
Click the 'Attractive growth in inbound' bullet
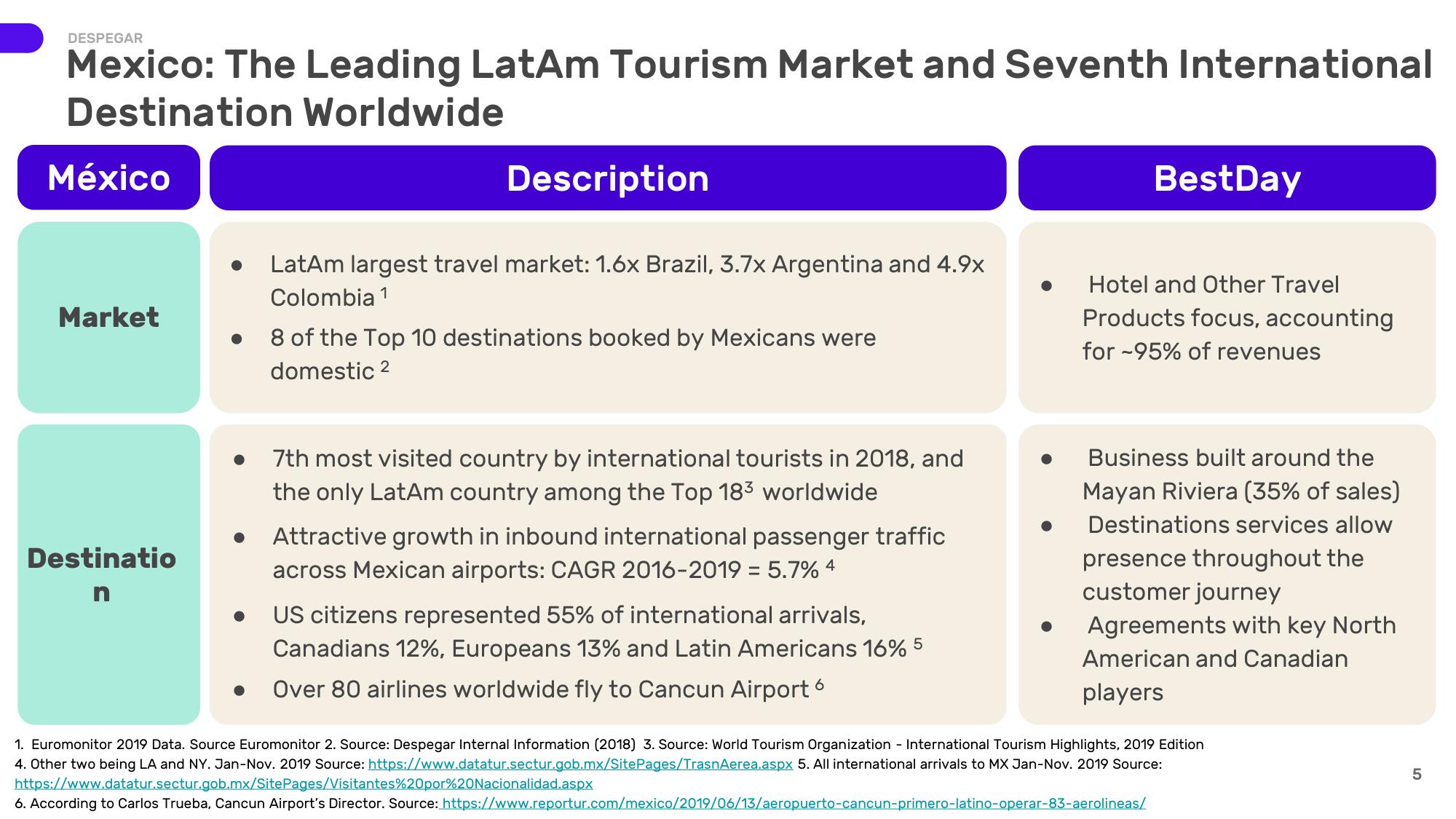(609, 553)
